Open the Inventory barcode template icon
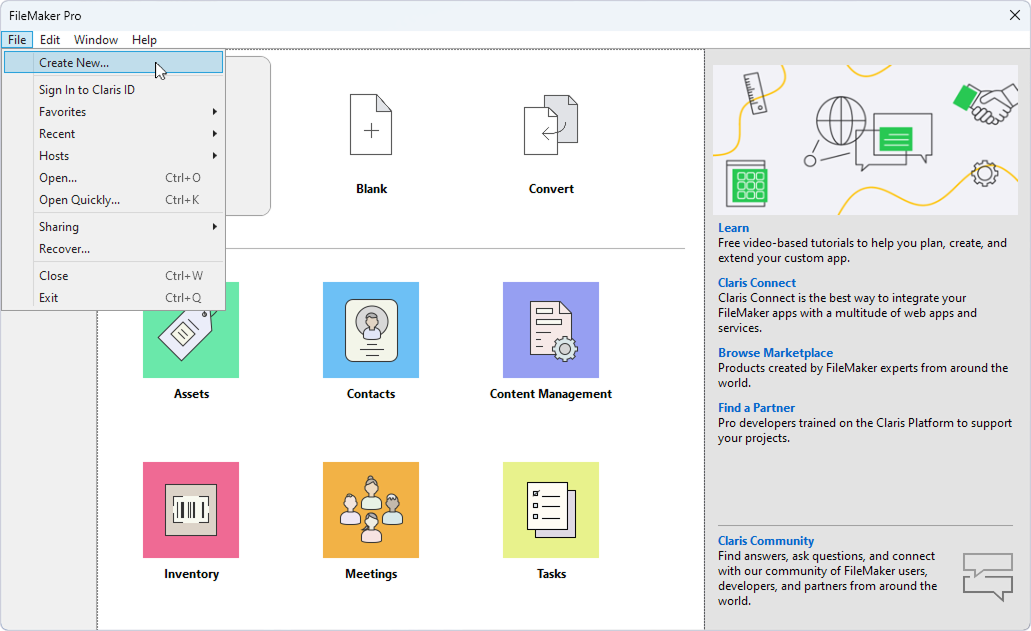1031x631 pixels. [191, 510]
